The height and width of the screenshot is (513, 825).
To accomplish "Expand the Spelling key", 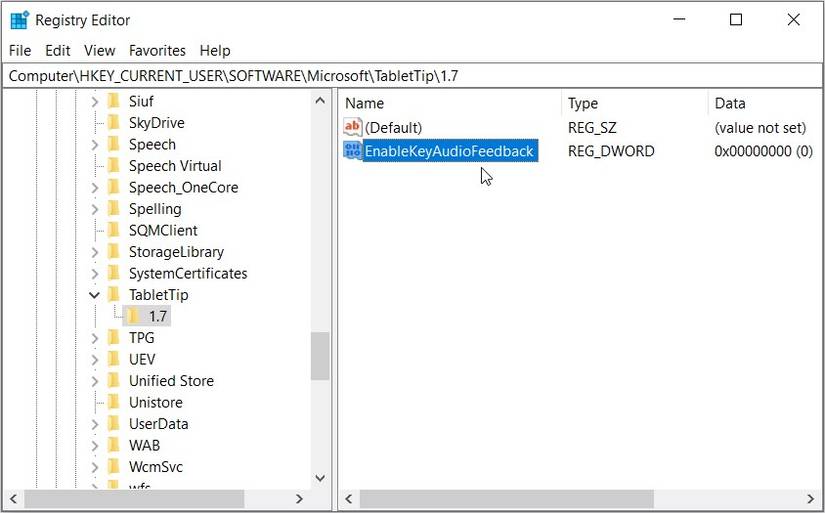I will (x=95, y=209).
